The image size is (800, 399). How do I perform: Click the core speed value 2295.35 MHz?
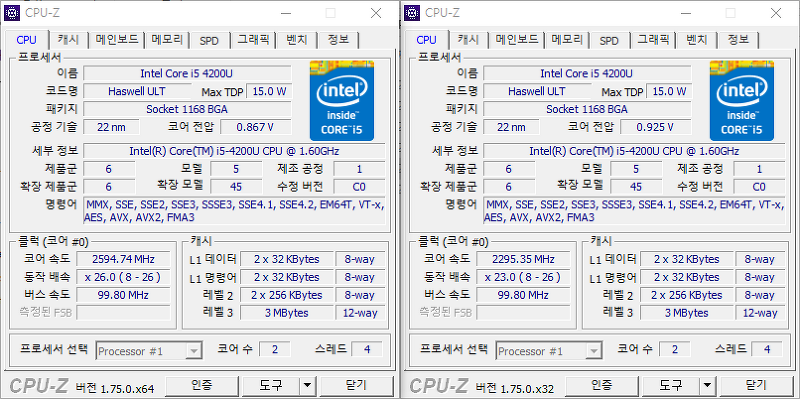(523, 259)
